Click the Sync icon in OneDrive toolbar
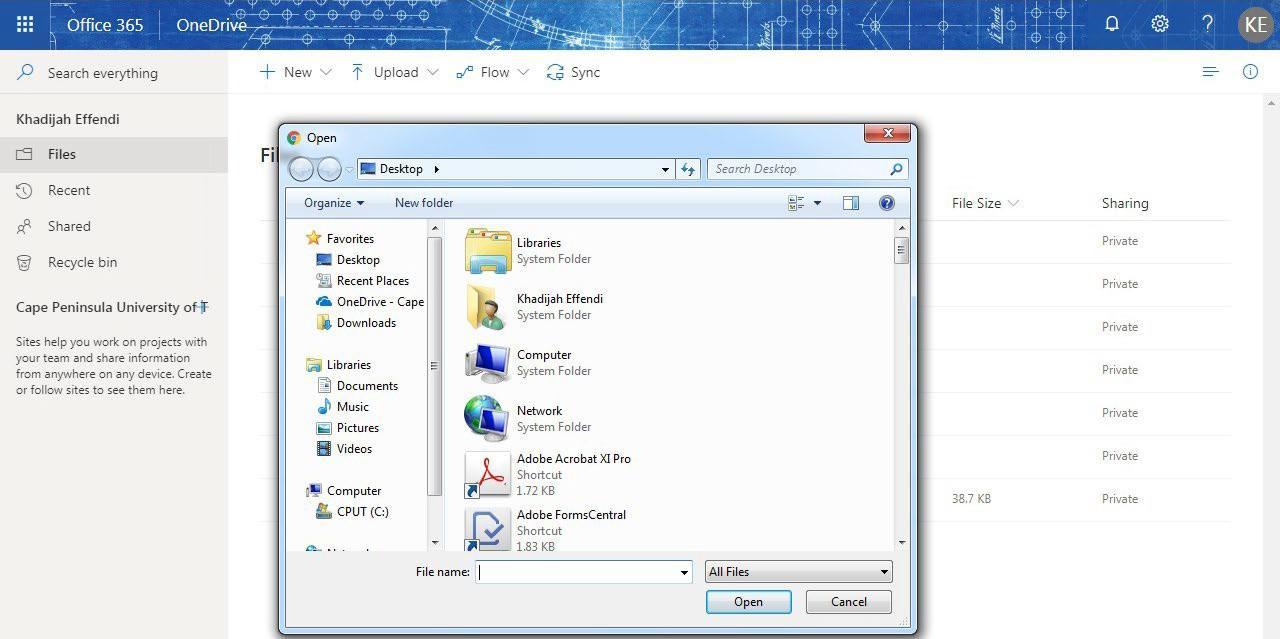Image resolution: width=1280 pixels, height=639 pixels. pos(555,72)
